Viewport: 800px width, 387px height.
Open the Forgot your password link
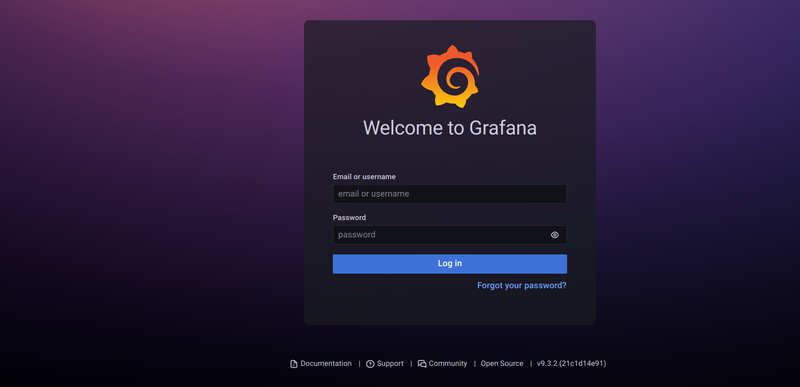coord(521,286)
